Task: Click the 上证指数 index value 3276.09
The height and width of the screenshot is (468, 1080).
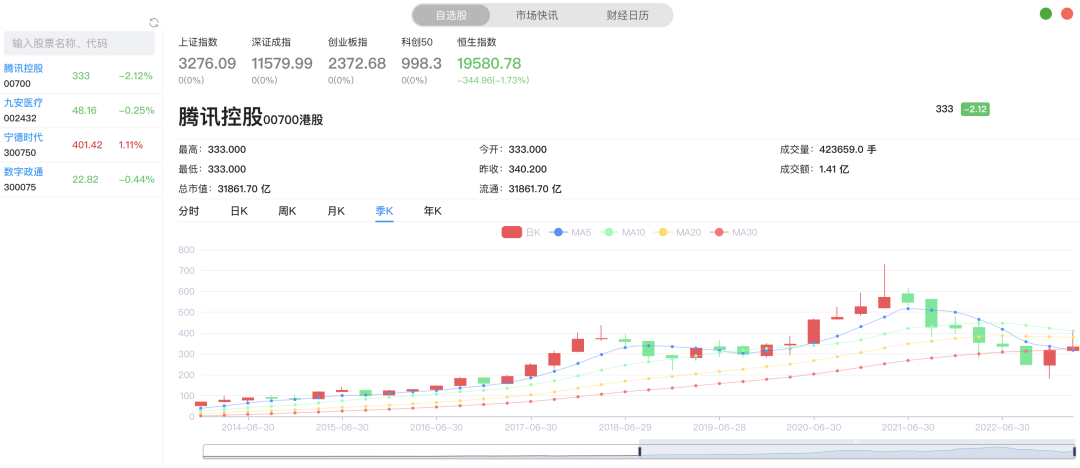Action: click(207, 63)
